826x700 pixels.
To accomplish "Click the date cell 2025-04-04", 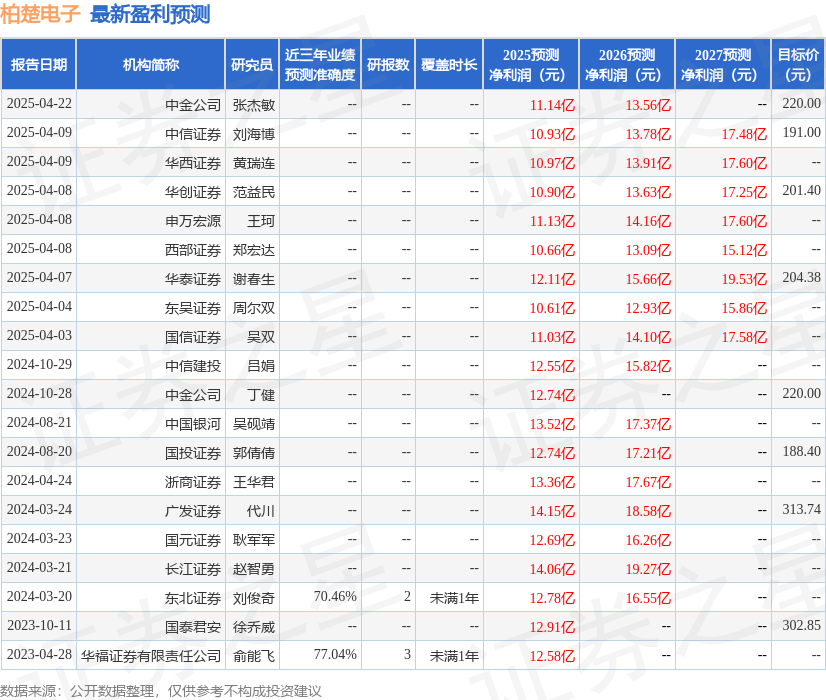I will coord(39,306).
